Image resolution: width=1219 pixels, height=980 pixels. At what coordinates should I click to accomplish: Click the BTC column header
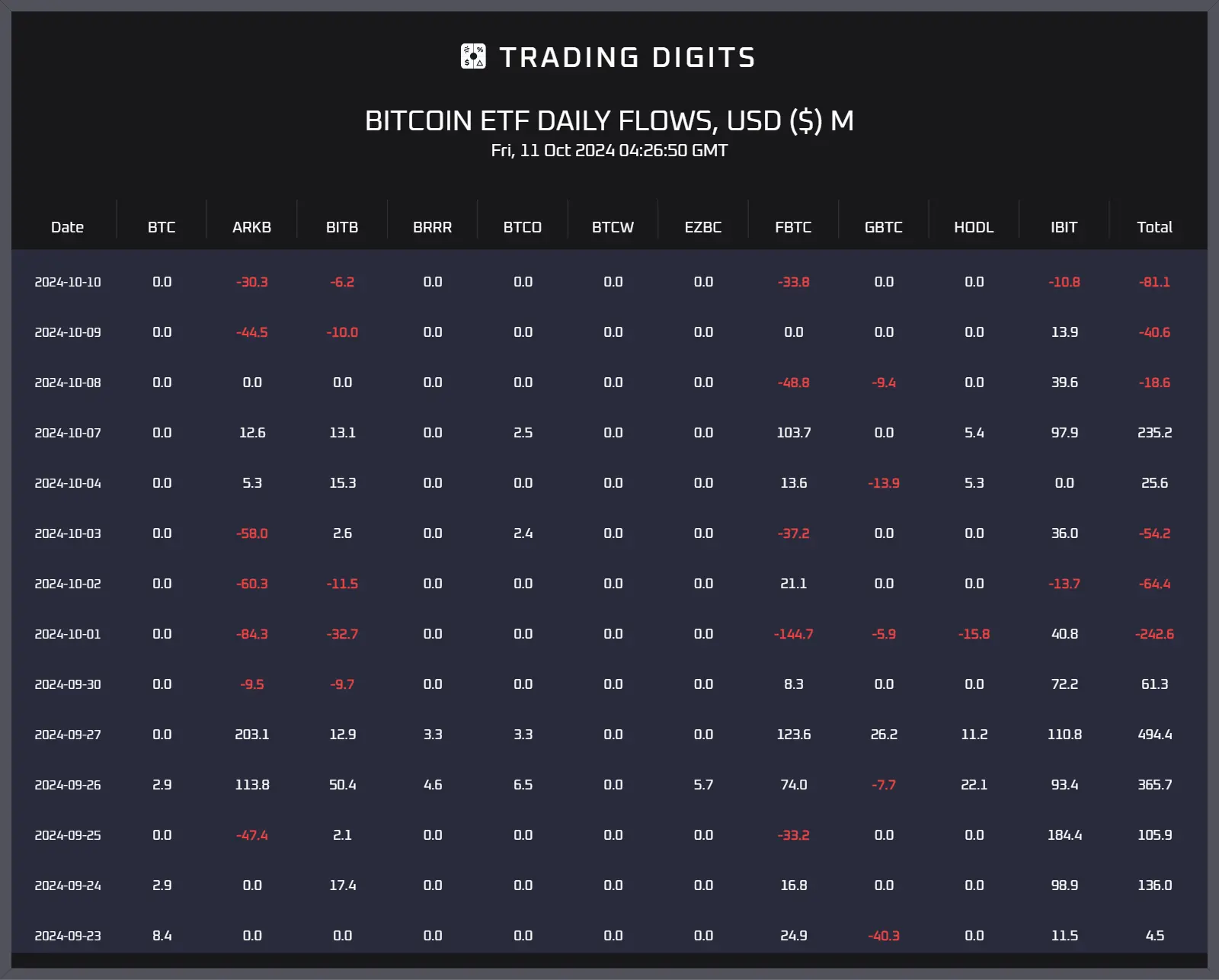[x=162, y=227]
